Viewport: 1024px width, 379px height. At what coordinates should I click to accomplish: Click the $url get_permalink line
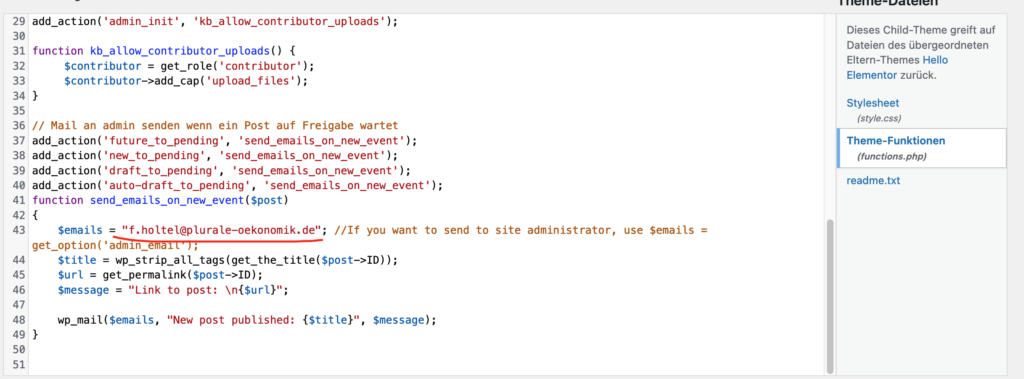point(160,274)
